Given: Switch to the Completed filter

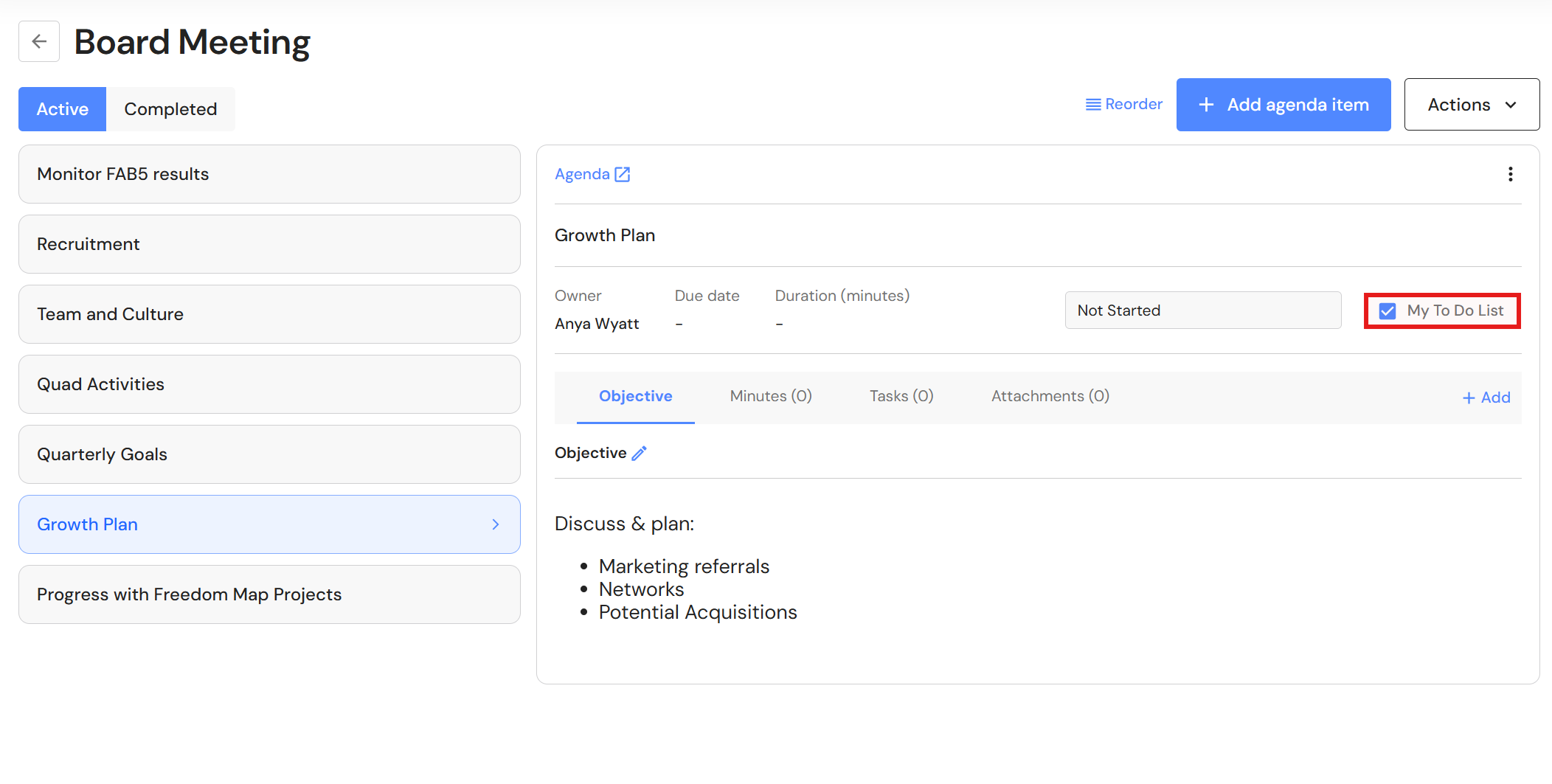Looking at the screenshot, I should tap(170, 109).
